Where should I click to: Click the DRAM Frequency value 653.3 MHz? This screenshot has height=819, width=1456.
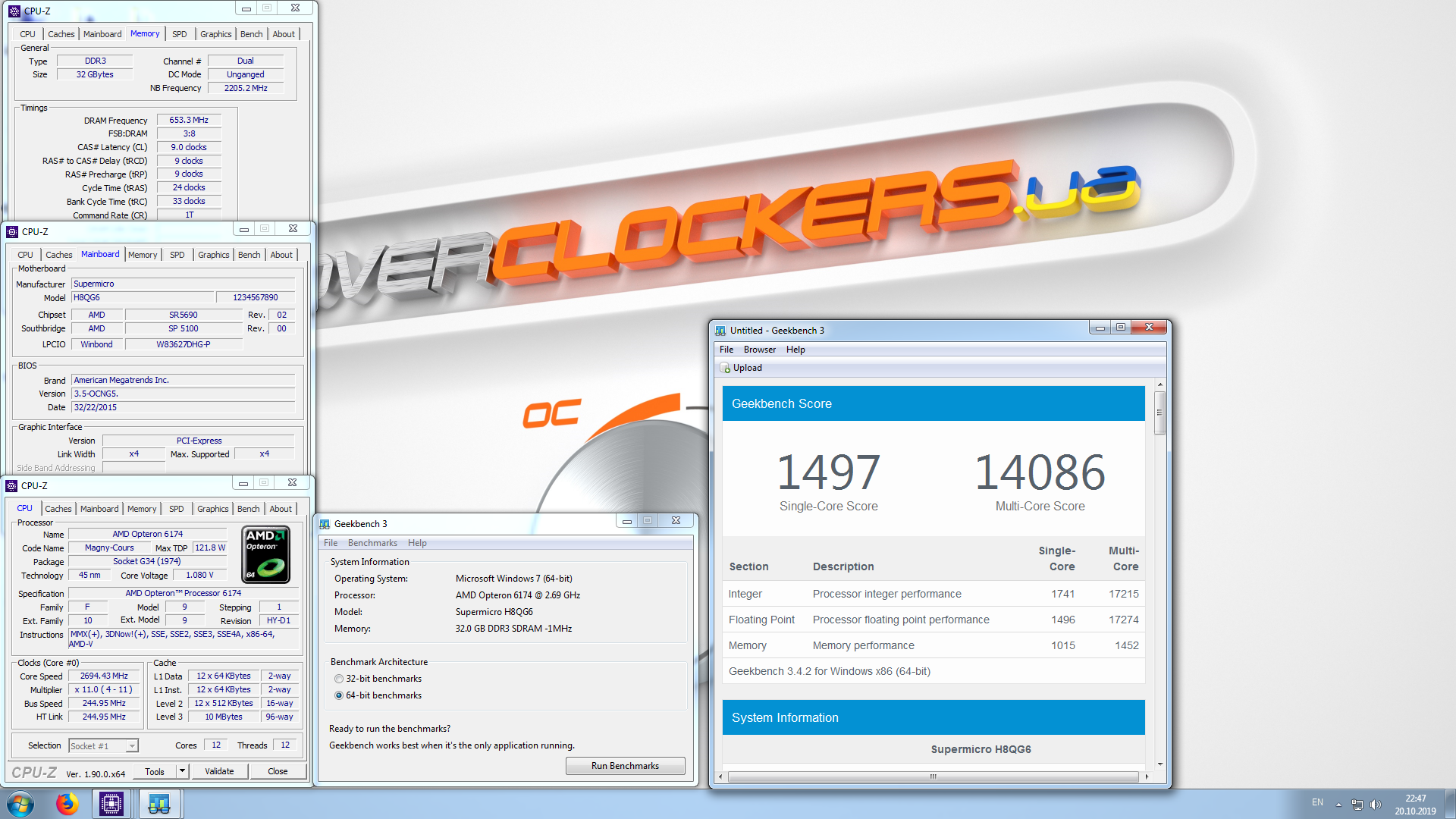(189, 120)
